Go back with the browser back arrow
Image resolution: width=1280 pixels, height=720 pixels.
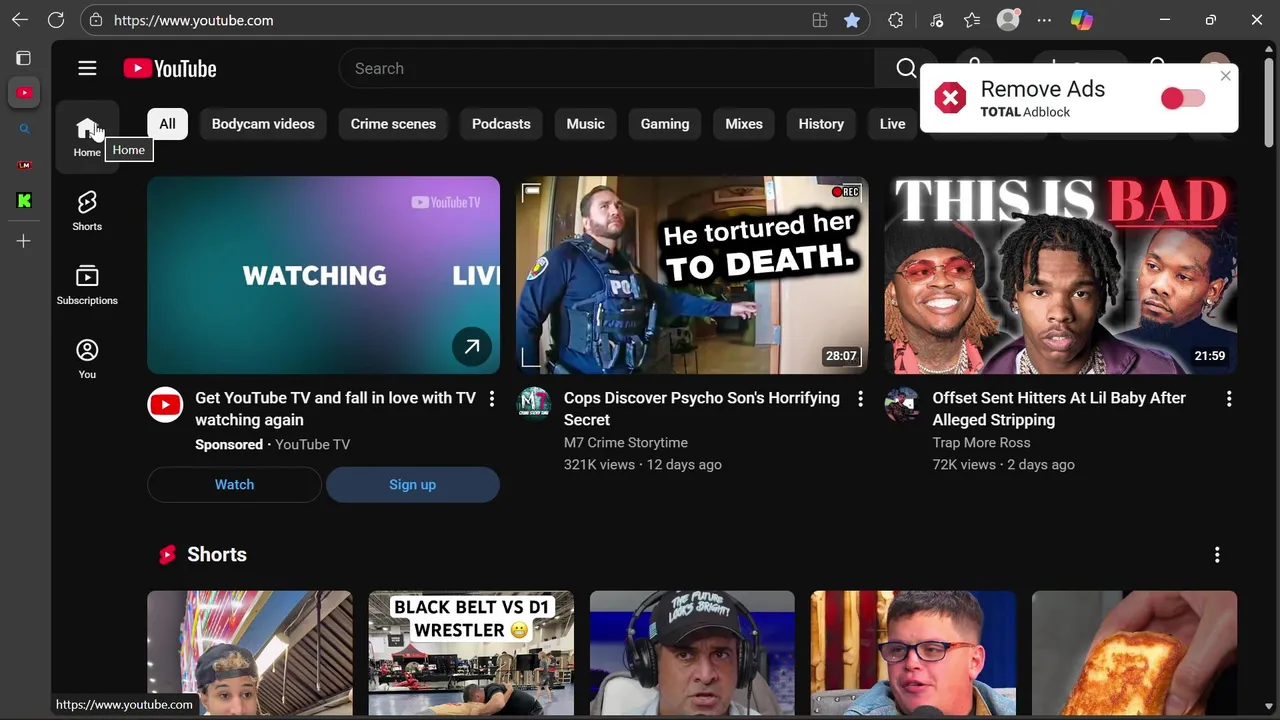(x=20, y=20)
